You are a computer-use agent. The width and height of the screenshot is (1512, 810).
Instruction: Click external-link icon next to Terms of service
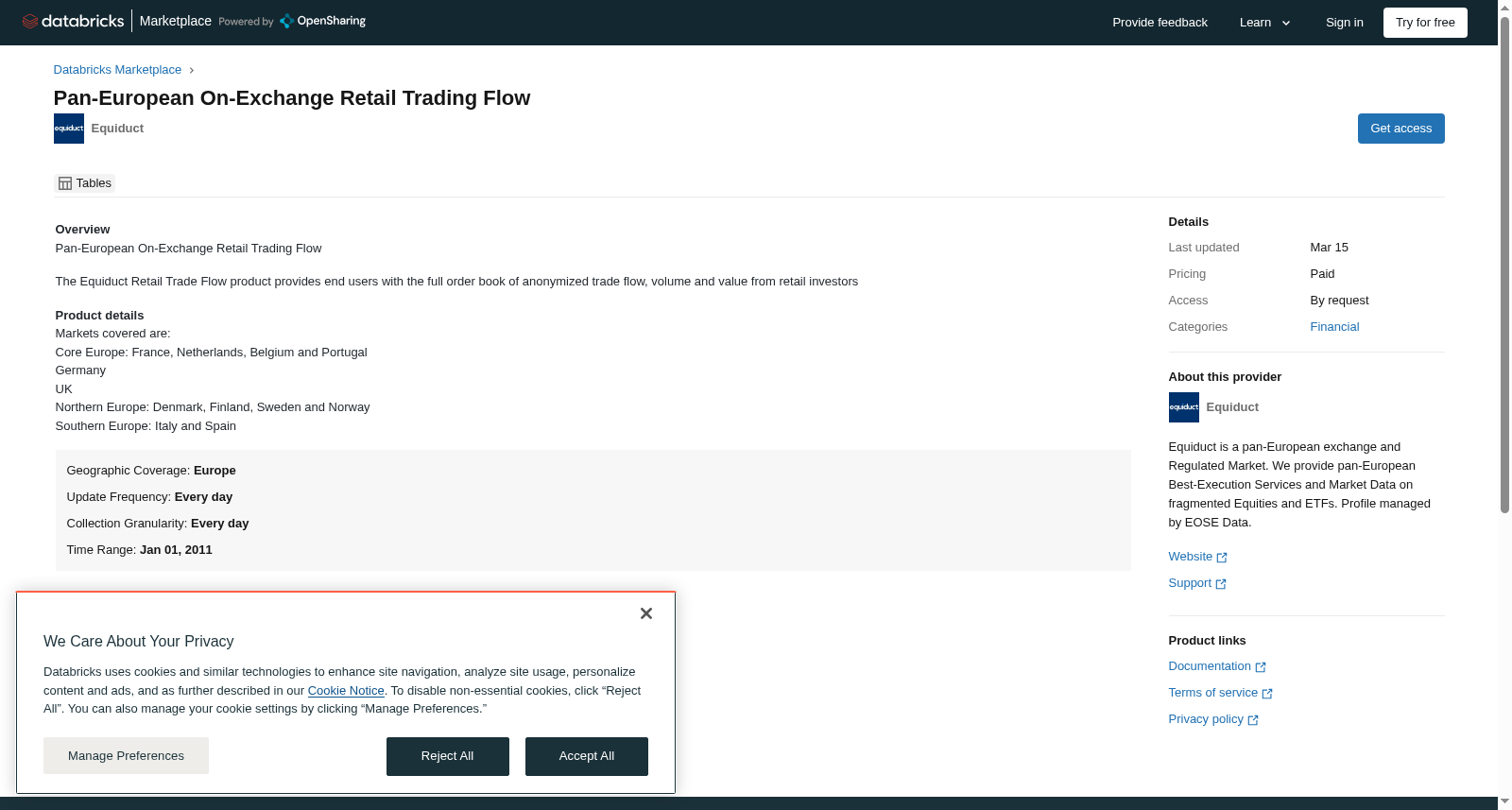[1267, 694]
